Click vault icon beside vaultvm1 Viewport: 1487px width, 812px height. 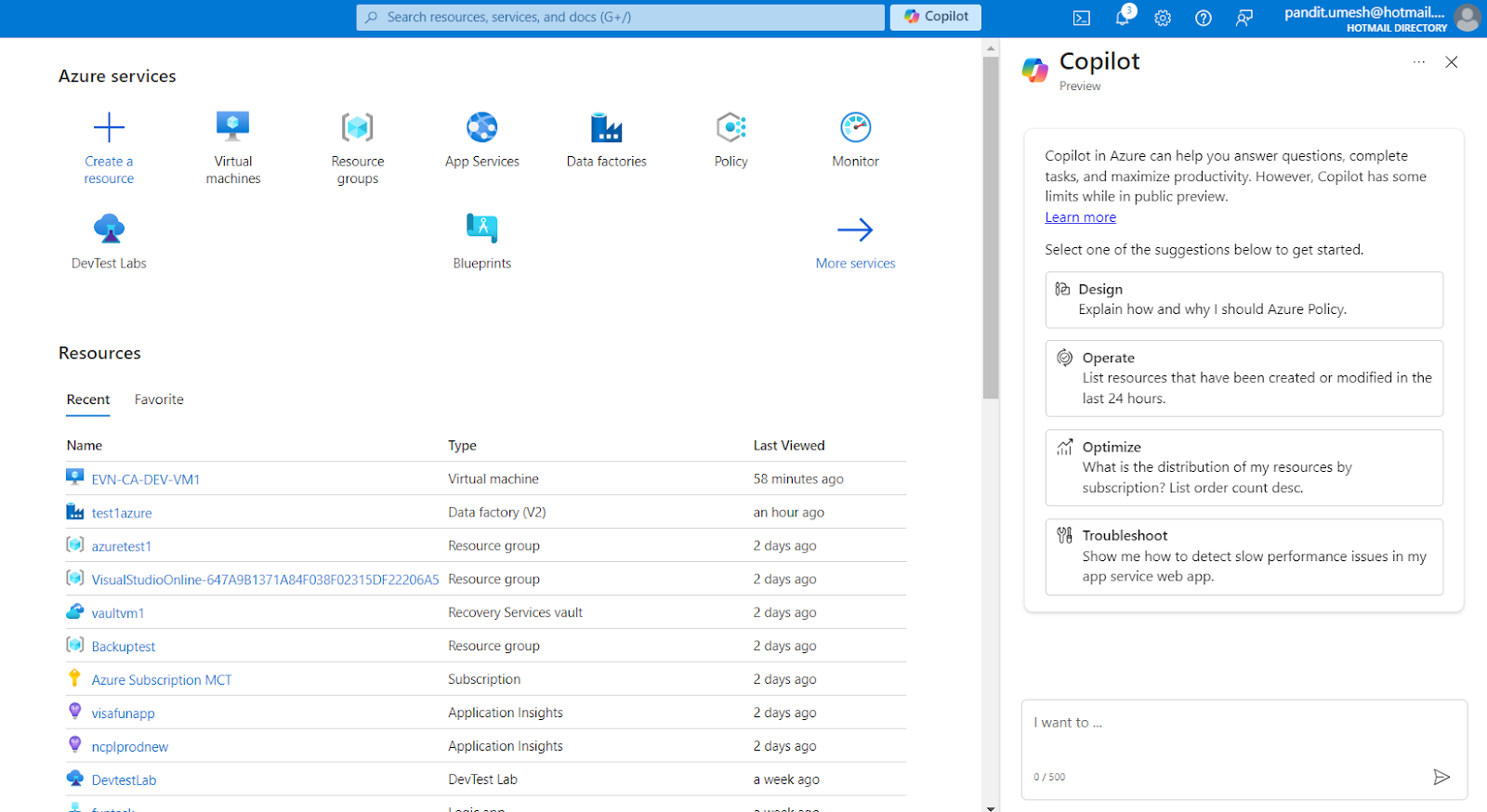pyautogui.click(x=75, y=611)
